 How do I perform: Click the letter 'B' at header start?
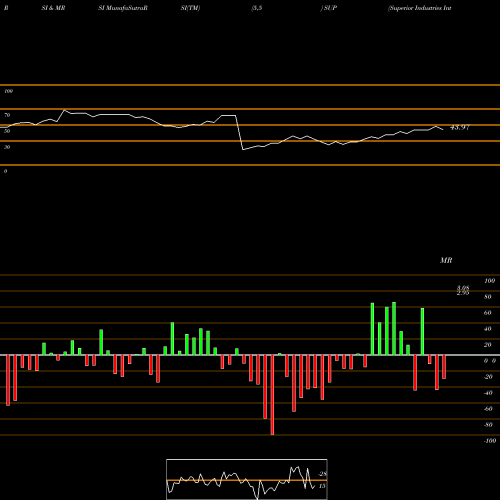pos(6,8)
